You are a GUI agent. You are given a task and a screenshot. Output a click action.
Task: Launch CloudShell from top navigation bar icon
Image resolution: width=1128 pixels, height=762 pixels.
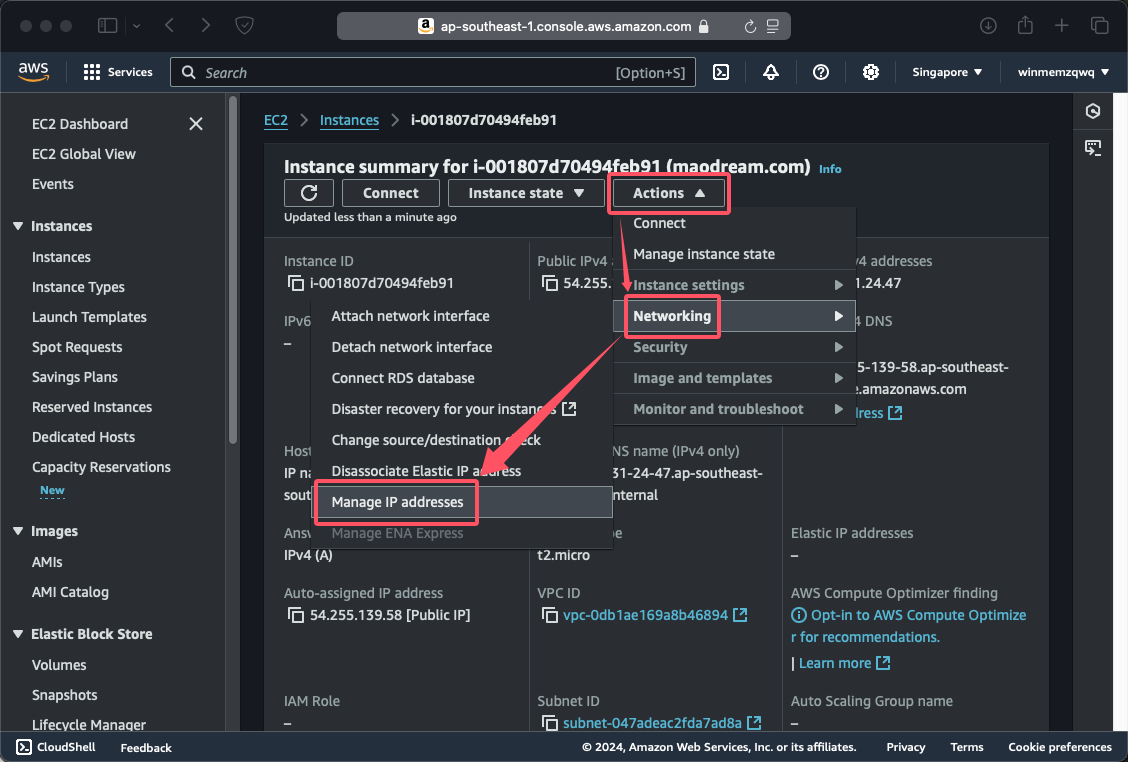721,72
